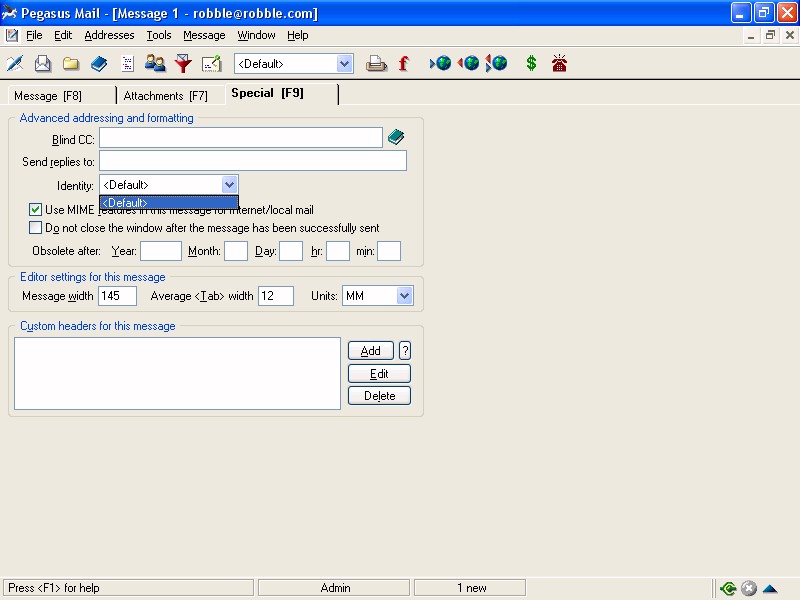Viewport: 800px width, 600px height.
Task: Open the Addresses menu
Action: pyautogui.click(x=109, y=35)
